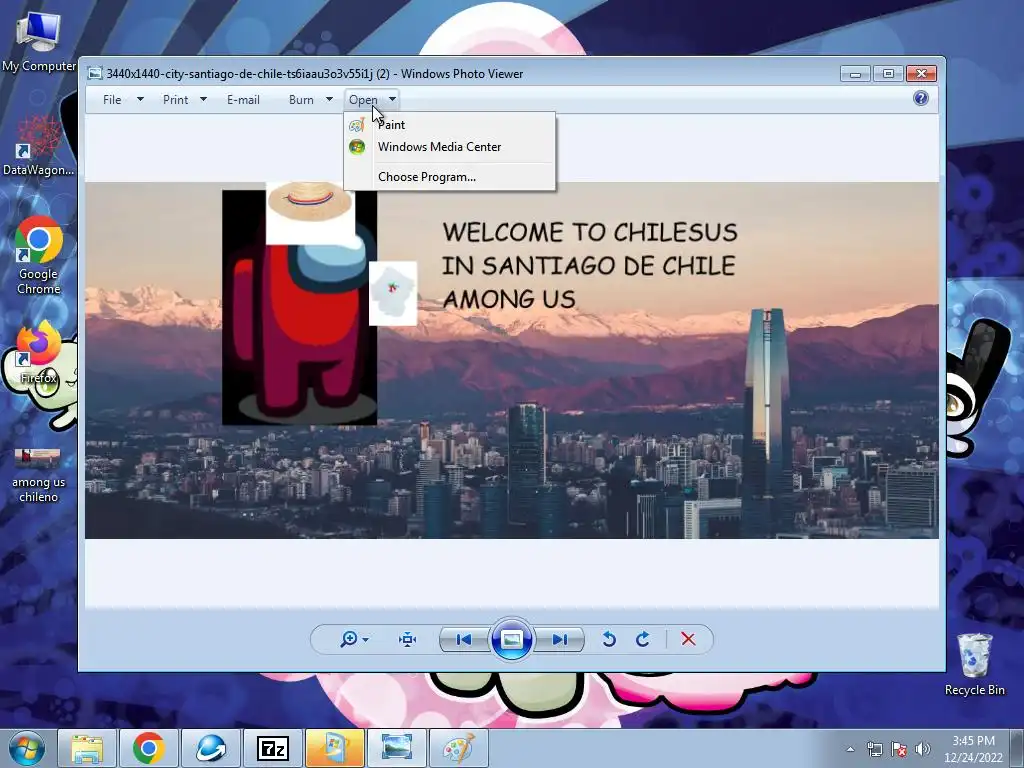
Task: Select the among us chileno file
Action: pos(39,475)
